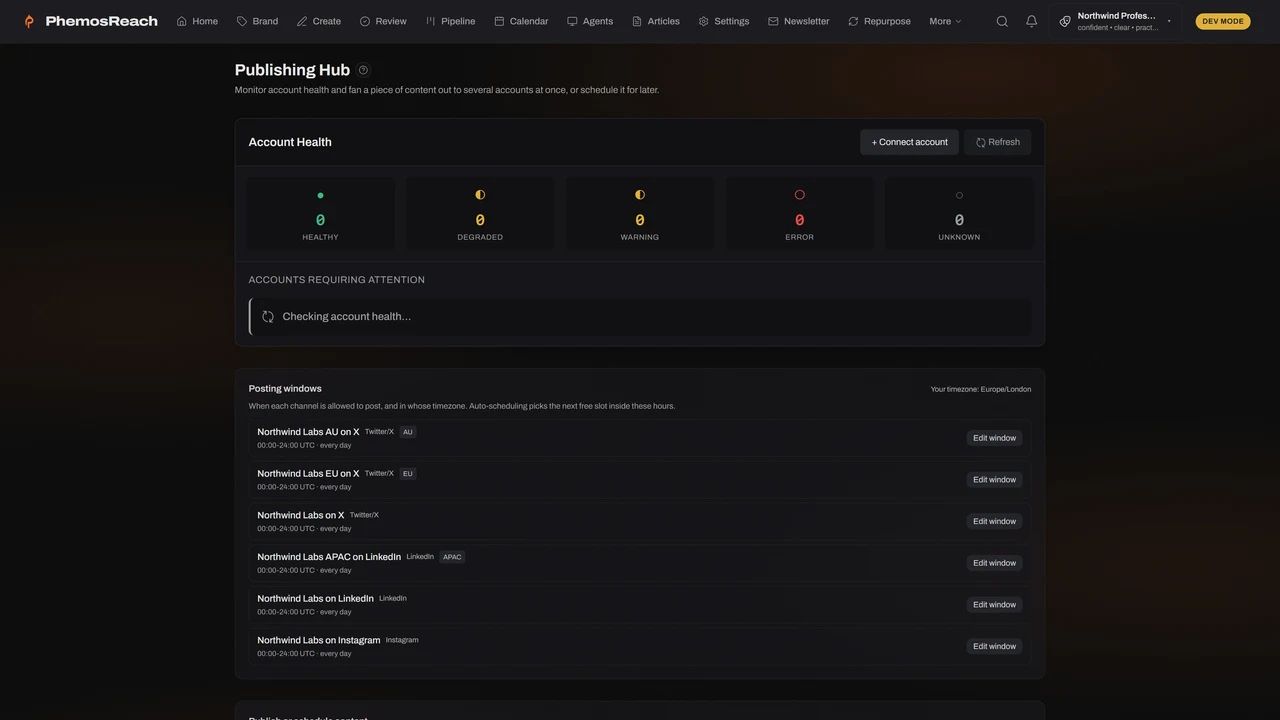Edit window for Northwind Labs APAC on LinkedIn

point(994,563)
